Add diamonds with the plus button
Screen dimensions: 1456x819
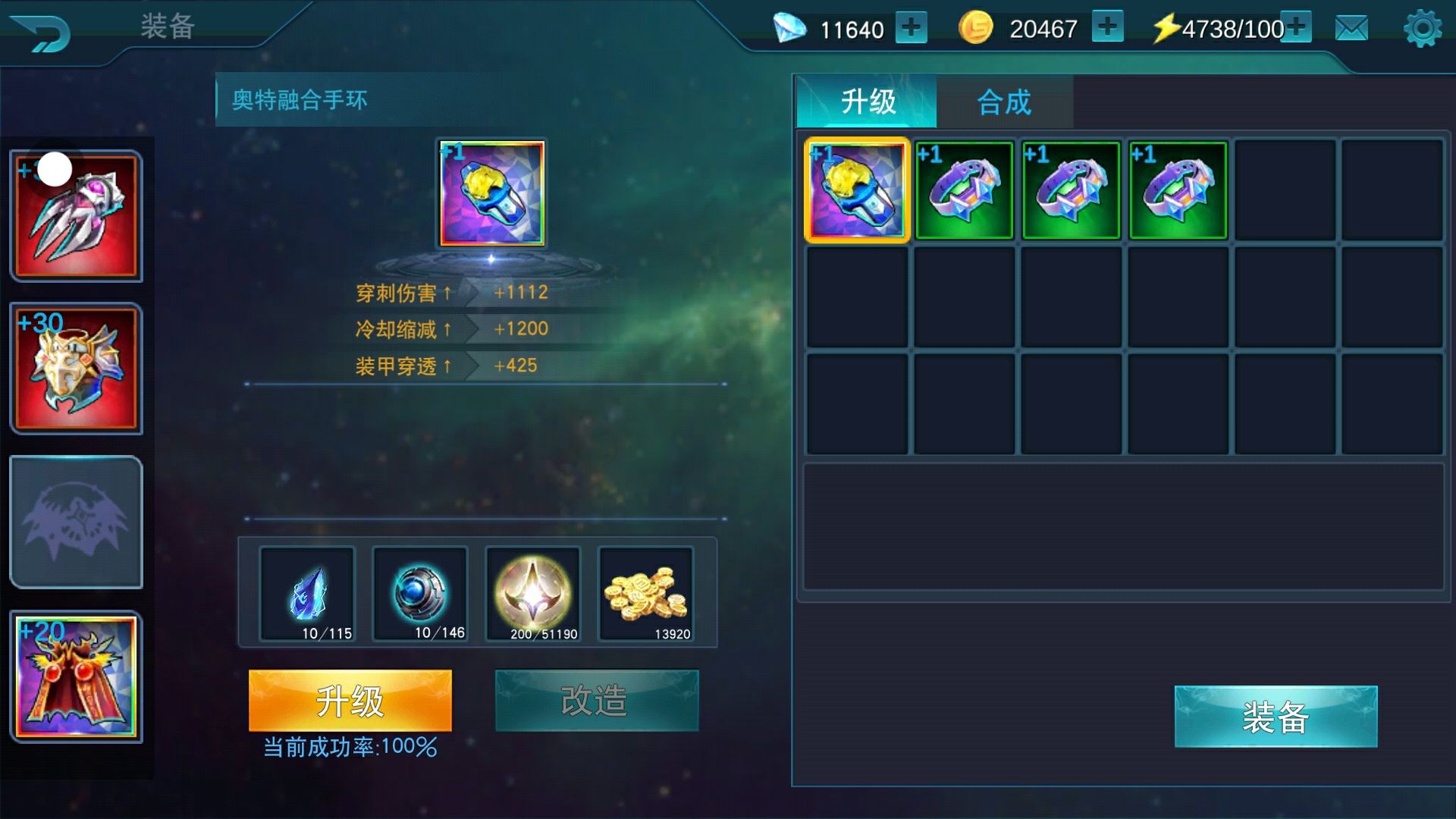[x=911, y=28]
